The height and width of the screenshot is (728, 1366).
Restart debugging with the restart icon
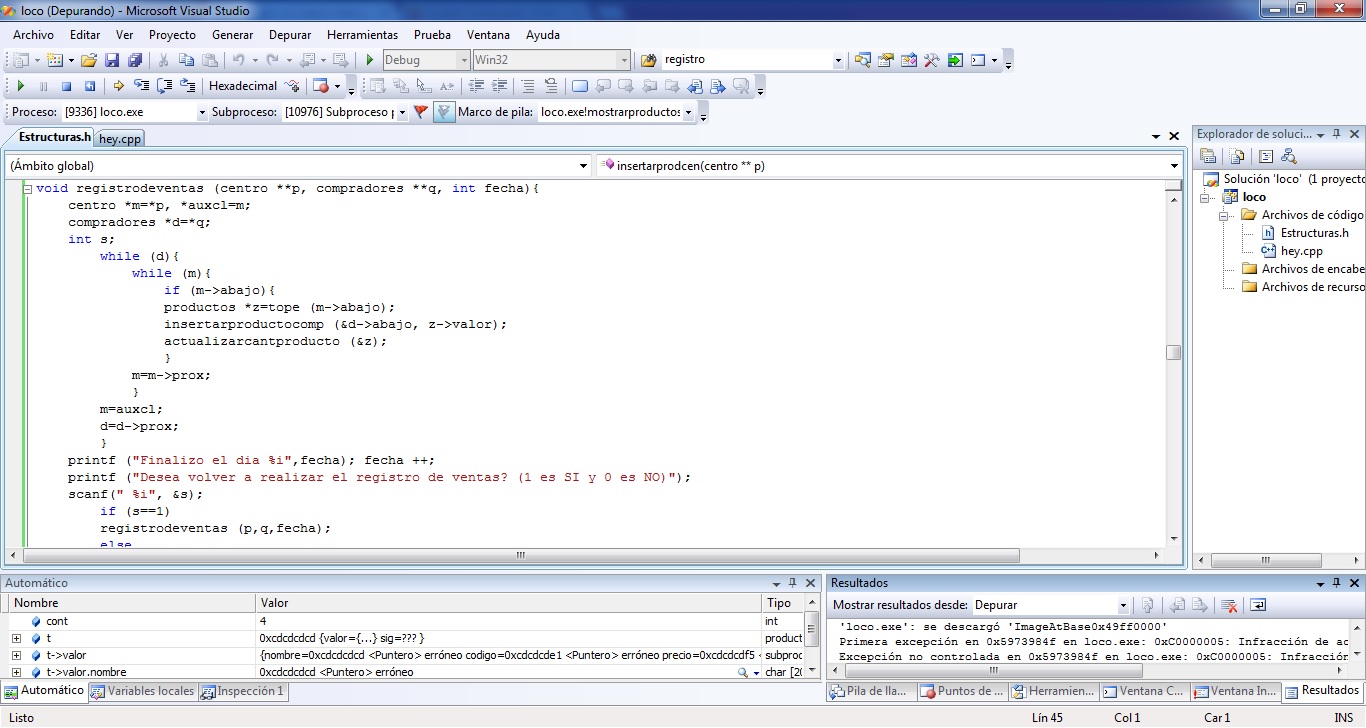(89, 86)
